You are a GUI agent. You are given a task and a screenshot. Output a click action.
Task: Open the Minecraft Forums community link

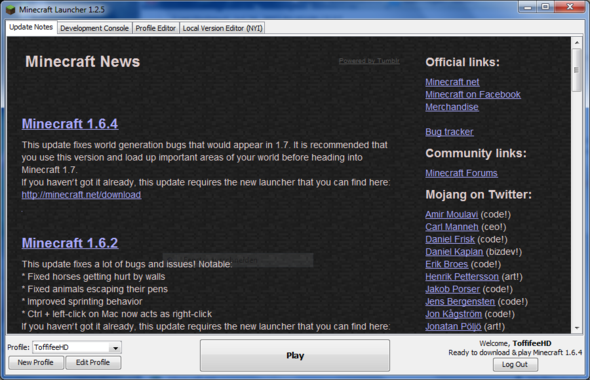tap(461, 173)
